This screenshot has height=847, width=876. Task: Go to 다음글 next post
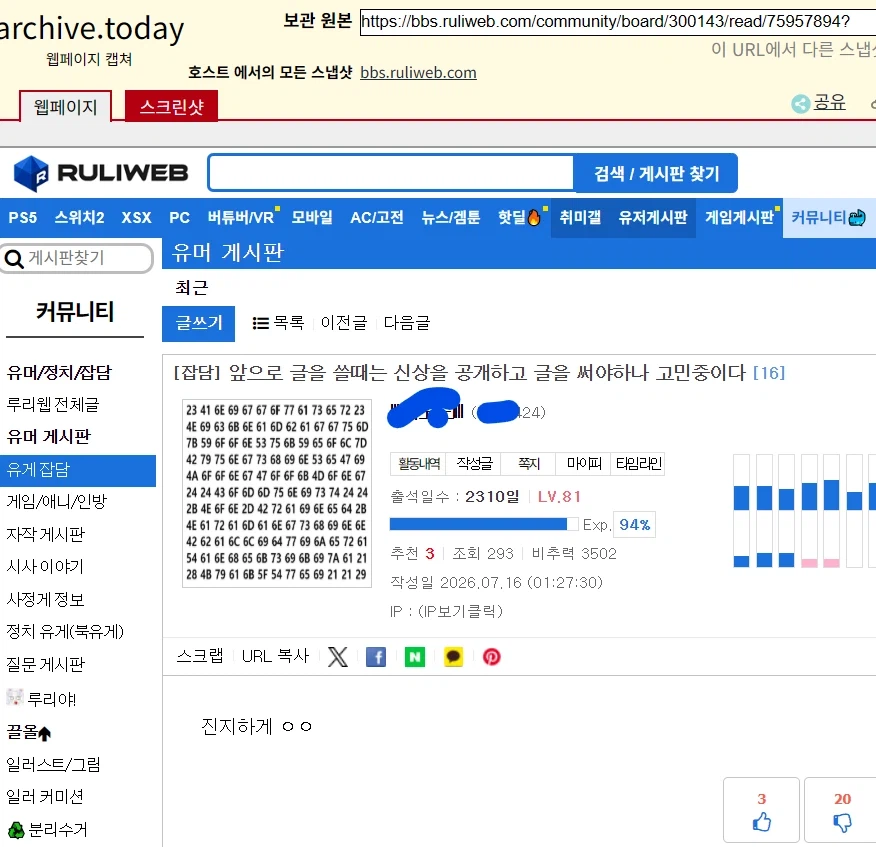click(x=407, y=323)
